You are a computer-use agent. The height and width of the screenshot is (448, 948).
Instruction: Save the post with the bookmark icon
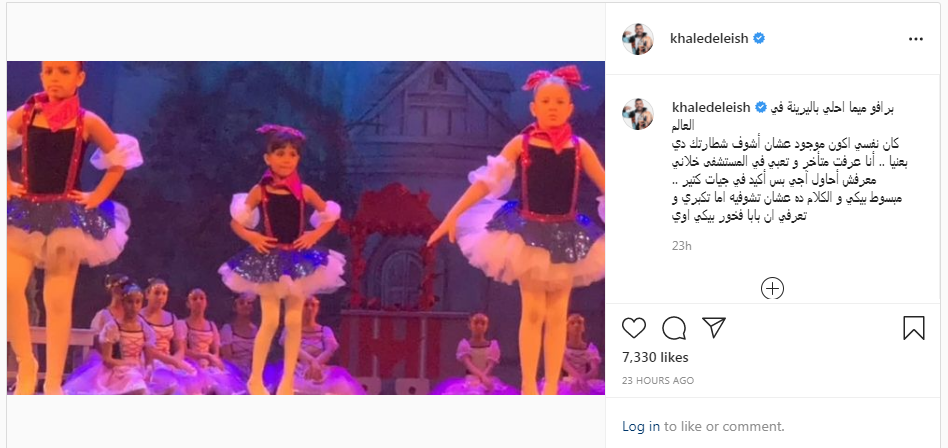(x=914, y=328)
